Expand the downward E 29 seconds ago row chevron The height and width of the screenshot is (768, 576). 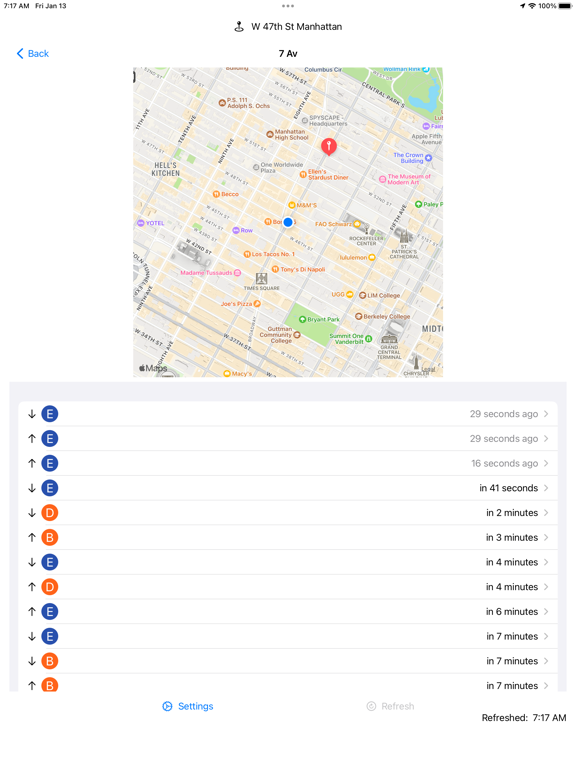[x=546, y=414]
